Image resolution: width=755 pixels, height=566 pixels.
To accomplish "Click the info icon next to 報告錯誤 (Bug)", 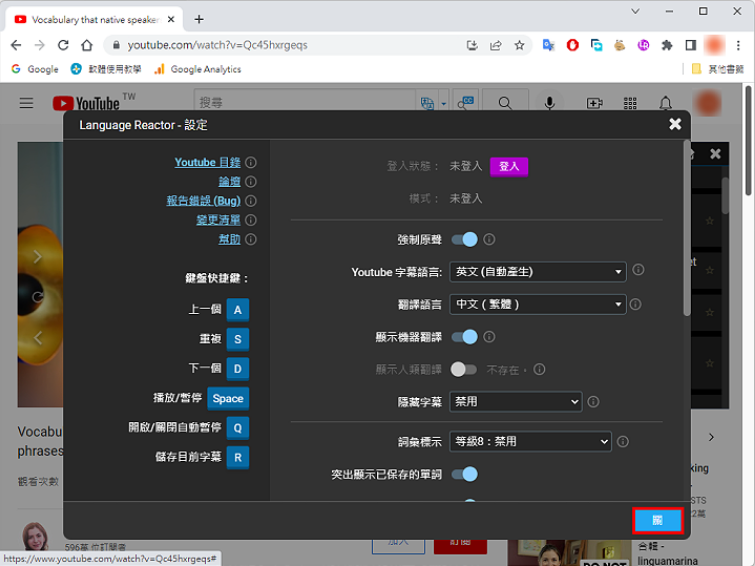I will (x=251, y=201).
